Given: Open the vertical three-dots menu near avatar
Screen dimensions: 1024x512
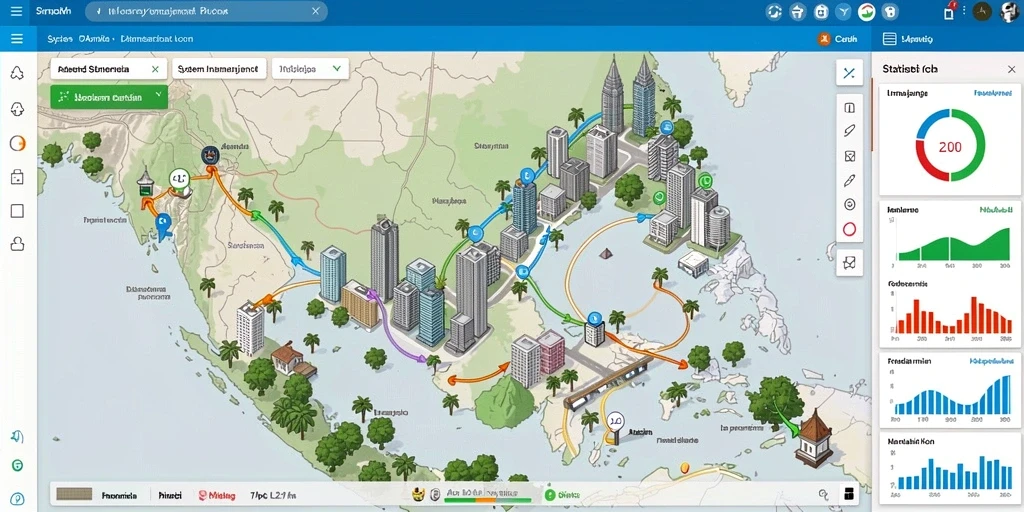Looking at the screenshot, I should 966,12.
